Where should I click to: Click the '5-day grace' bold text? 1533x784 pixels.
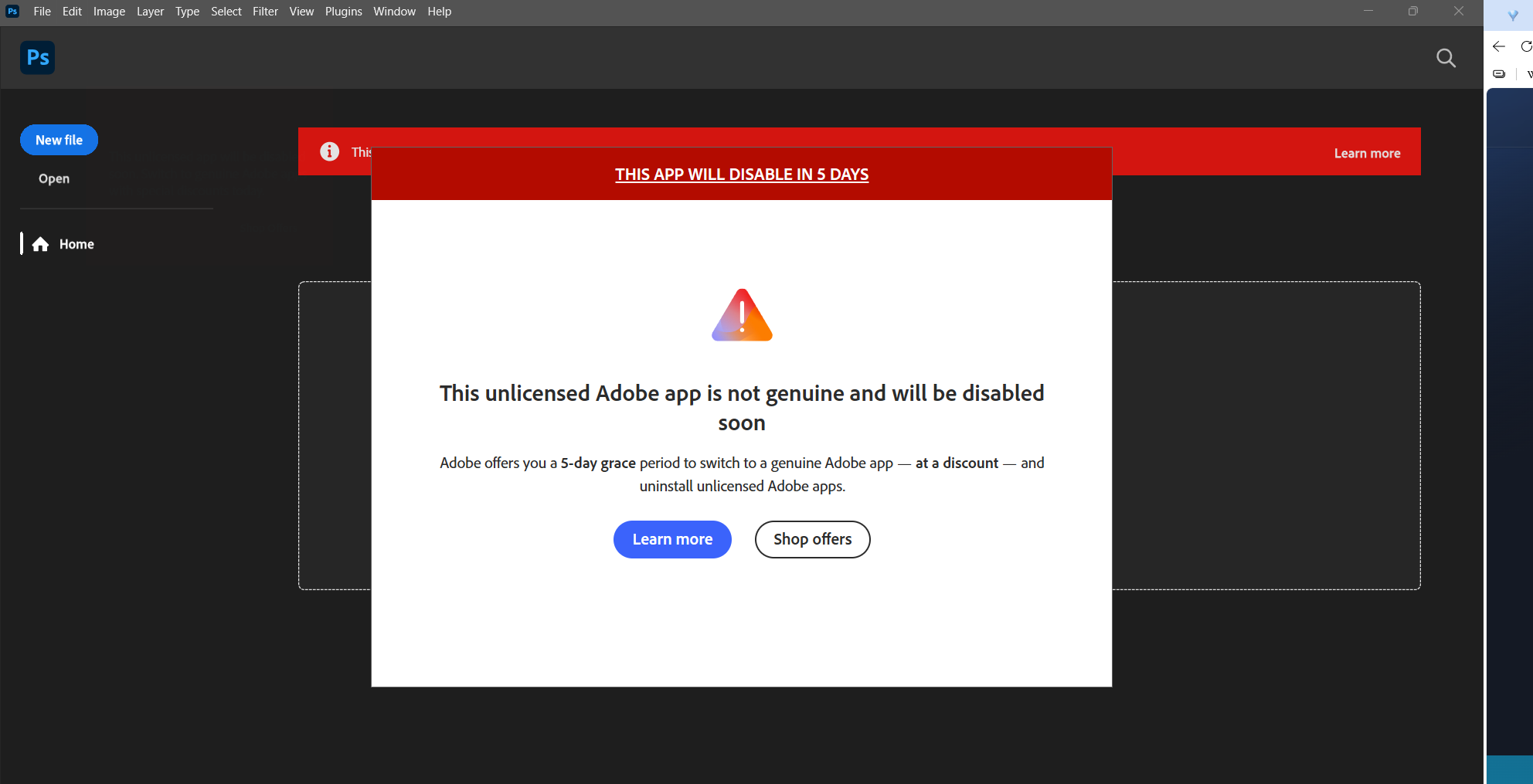point(598,463)
